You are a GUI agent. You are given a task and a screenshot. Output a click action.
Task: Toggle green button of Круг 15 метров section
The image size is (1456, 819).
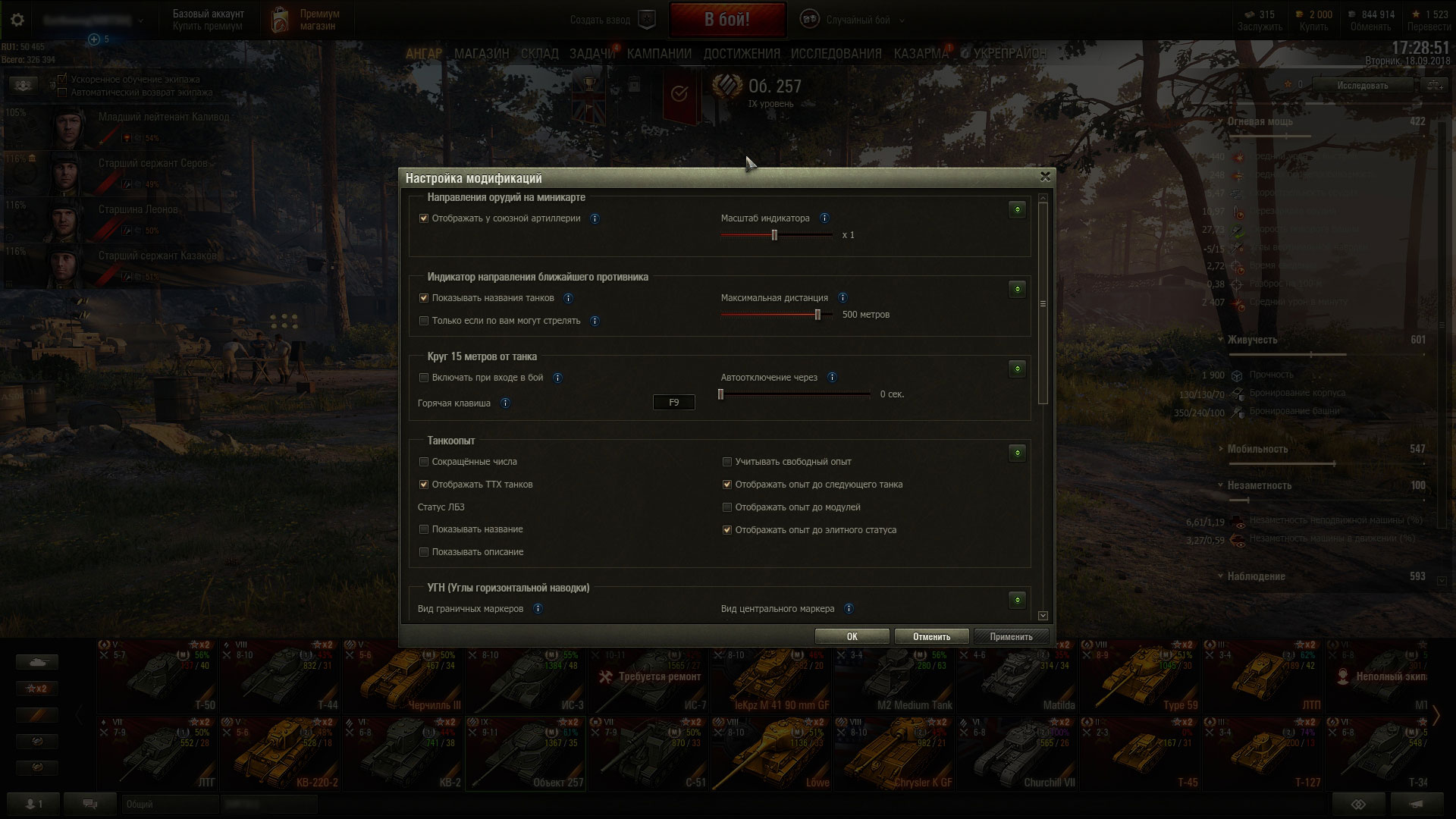[1017, 369]
